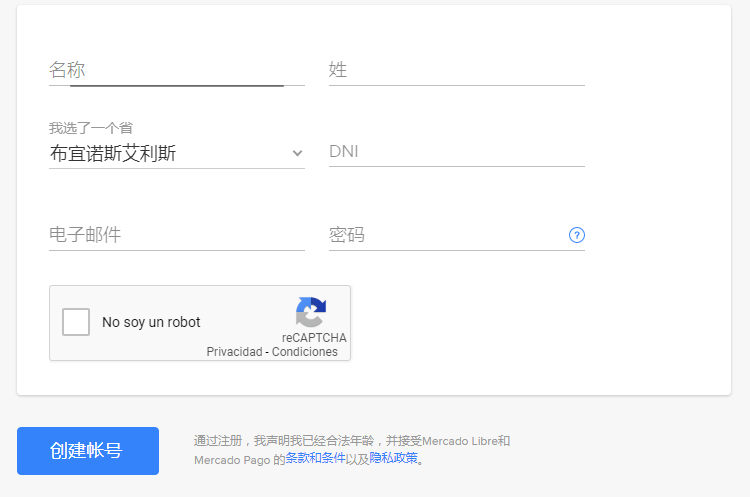
Task: Click the "No soy un robot" label text
Action: pos(151,322)
